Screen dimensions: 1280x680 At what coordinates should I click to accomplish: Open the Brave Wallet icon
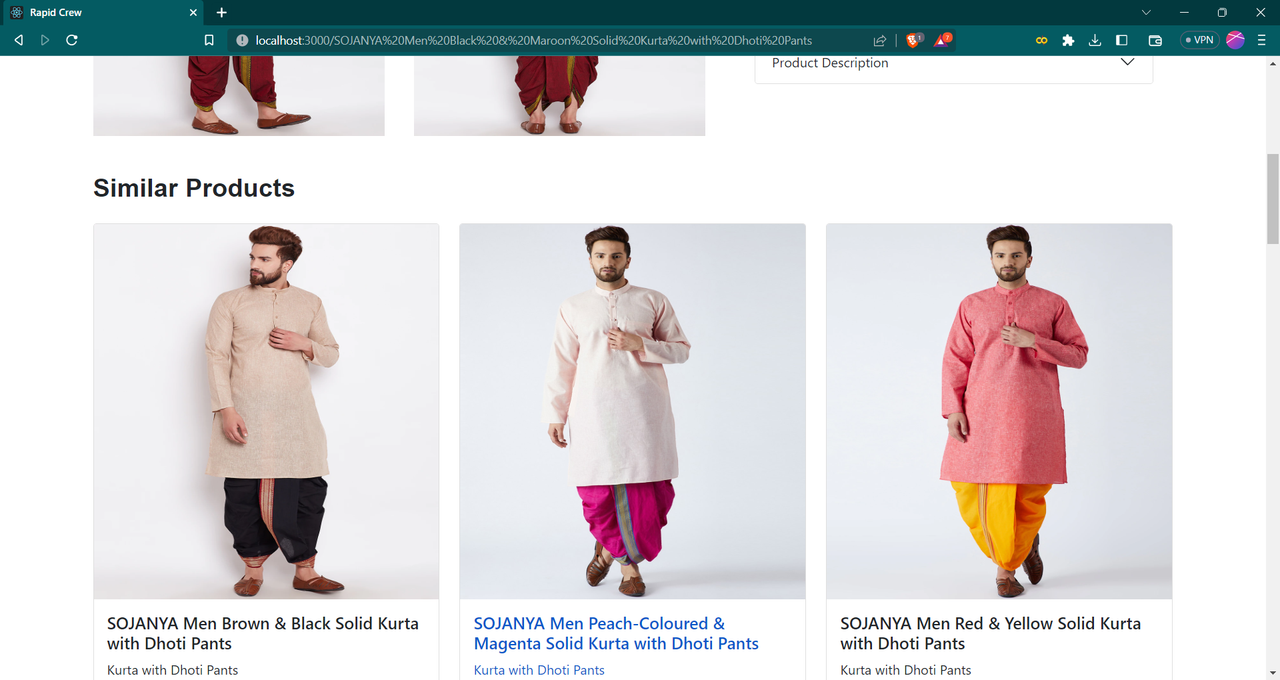coord(1155,40)
